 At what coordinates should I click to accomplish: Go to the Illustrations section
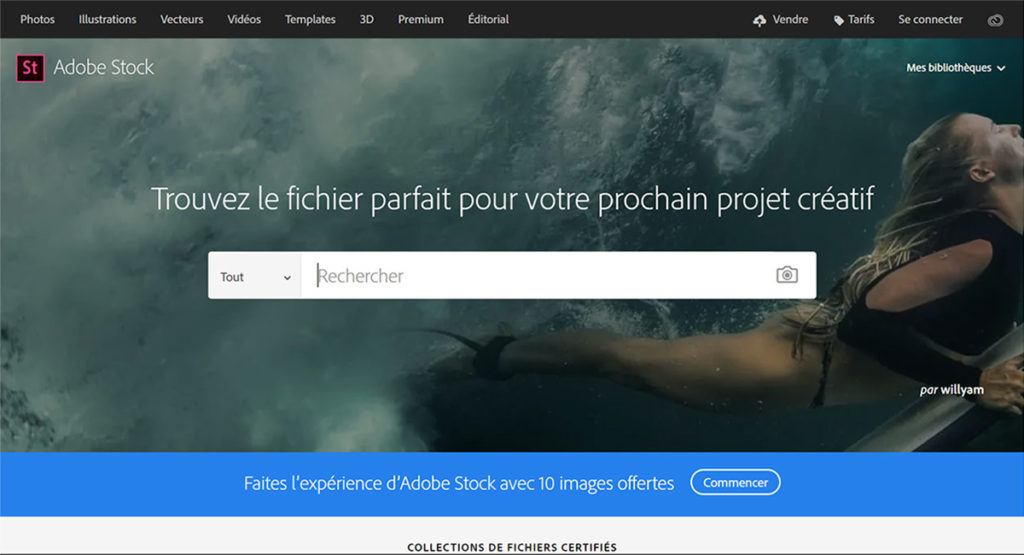107,20
